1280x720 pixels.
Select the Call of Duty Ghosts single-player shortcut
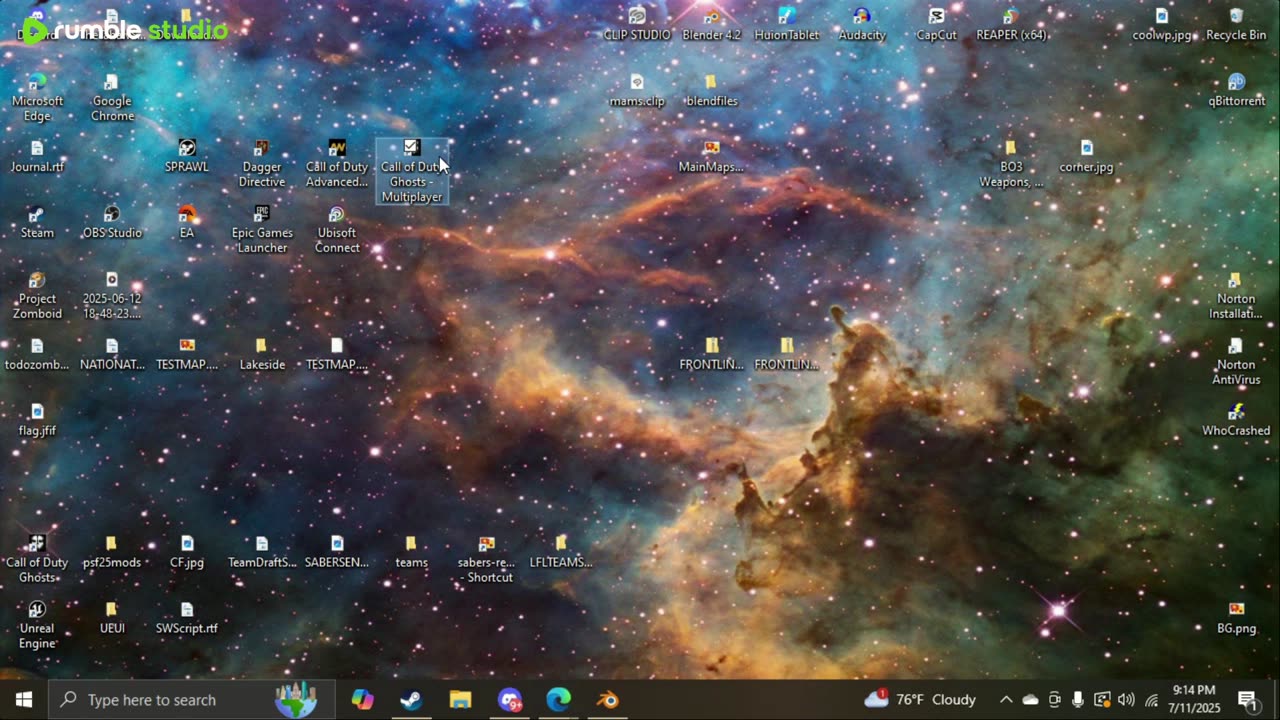click(37, 560)
